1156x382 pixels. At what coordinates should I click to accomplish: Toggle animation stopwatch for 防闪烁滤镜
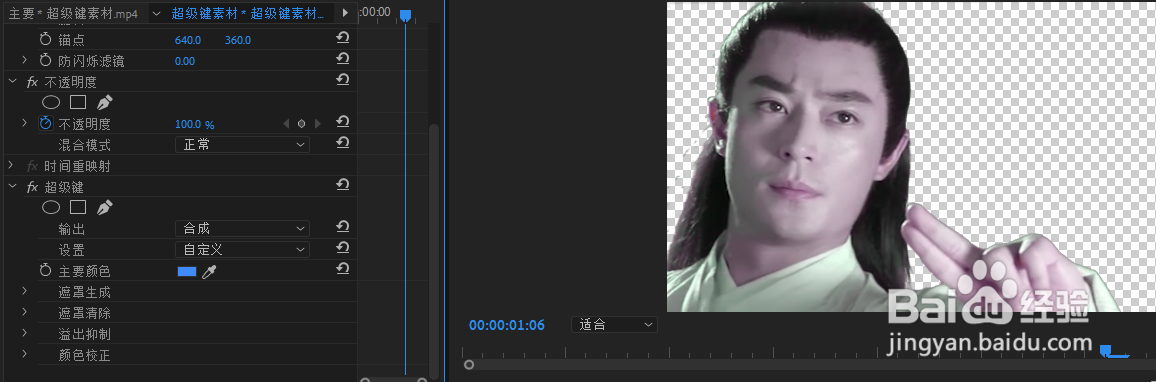(x=46, y=60)
